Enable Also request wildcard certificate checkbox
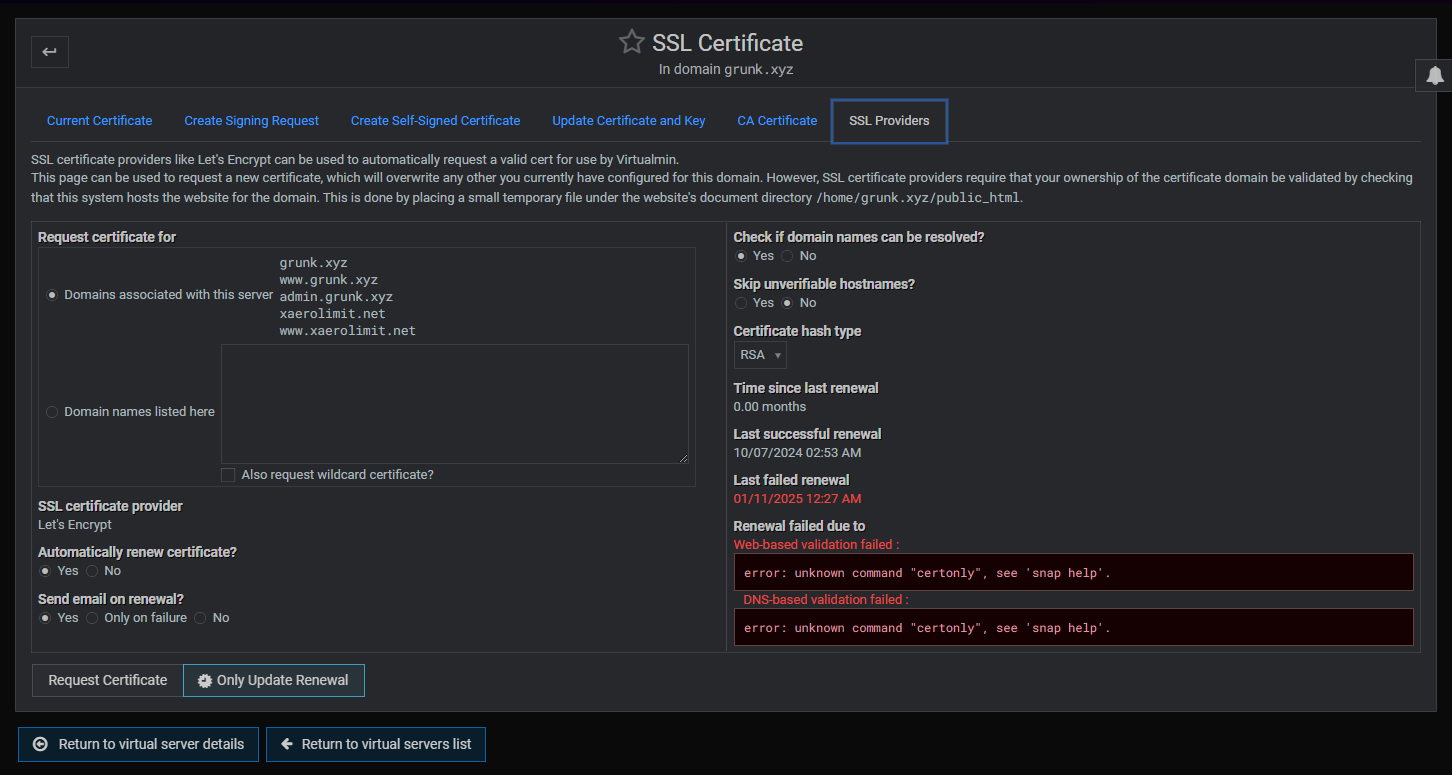The height and width of the screenshot is (775, 1452). click(228, 475)
